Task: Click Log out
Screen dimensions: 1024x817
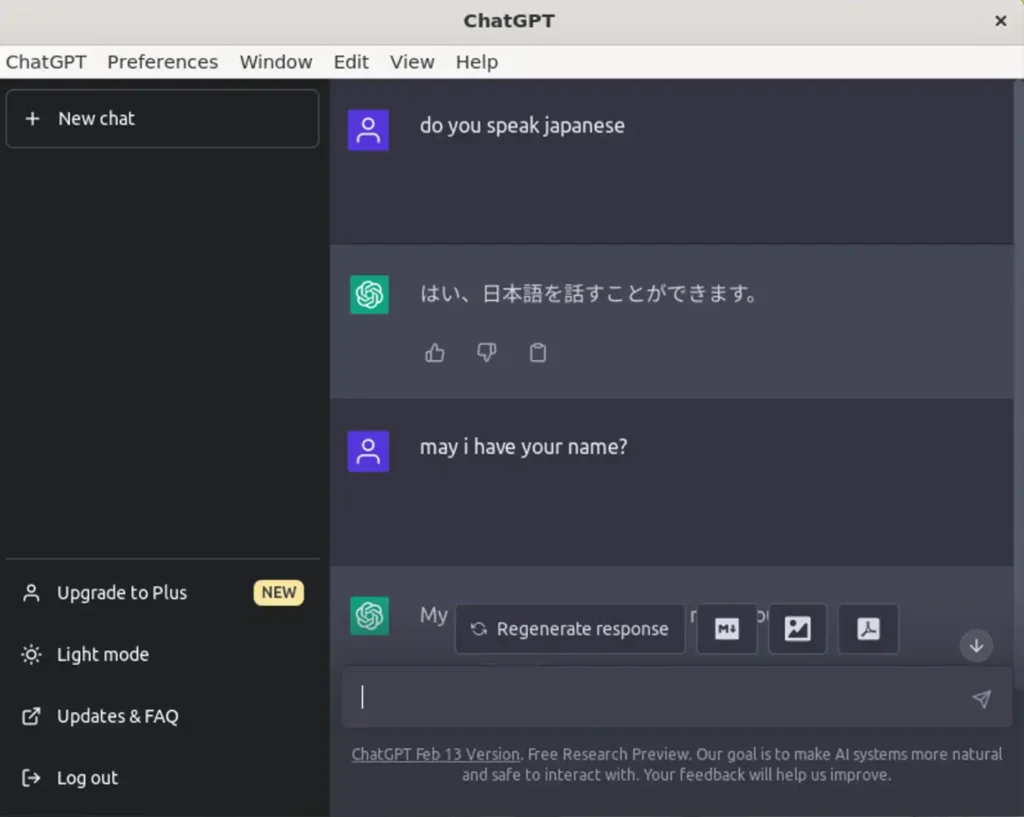Action: (163, 778)
